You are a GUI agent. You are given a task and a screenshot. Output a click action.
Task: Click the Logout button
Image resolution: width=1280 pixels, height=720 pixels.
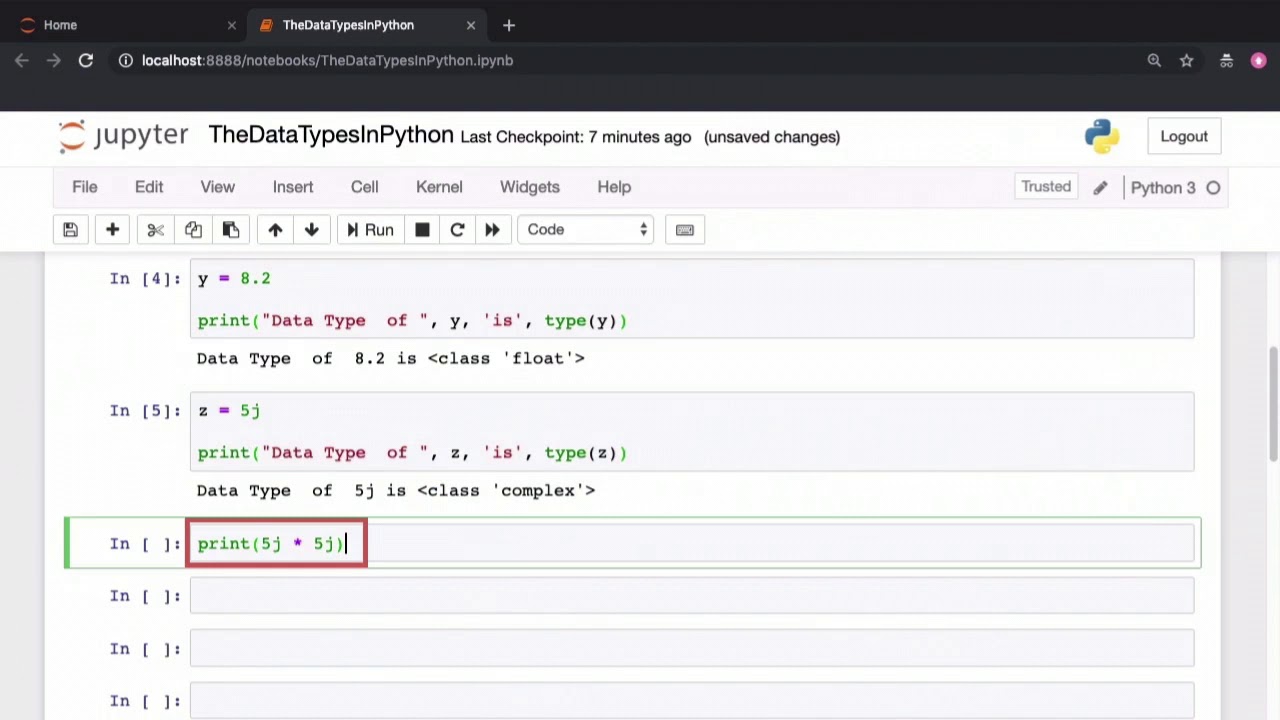(x=1184, y=137)
